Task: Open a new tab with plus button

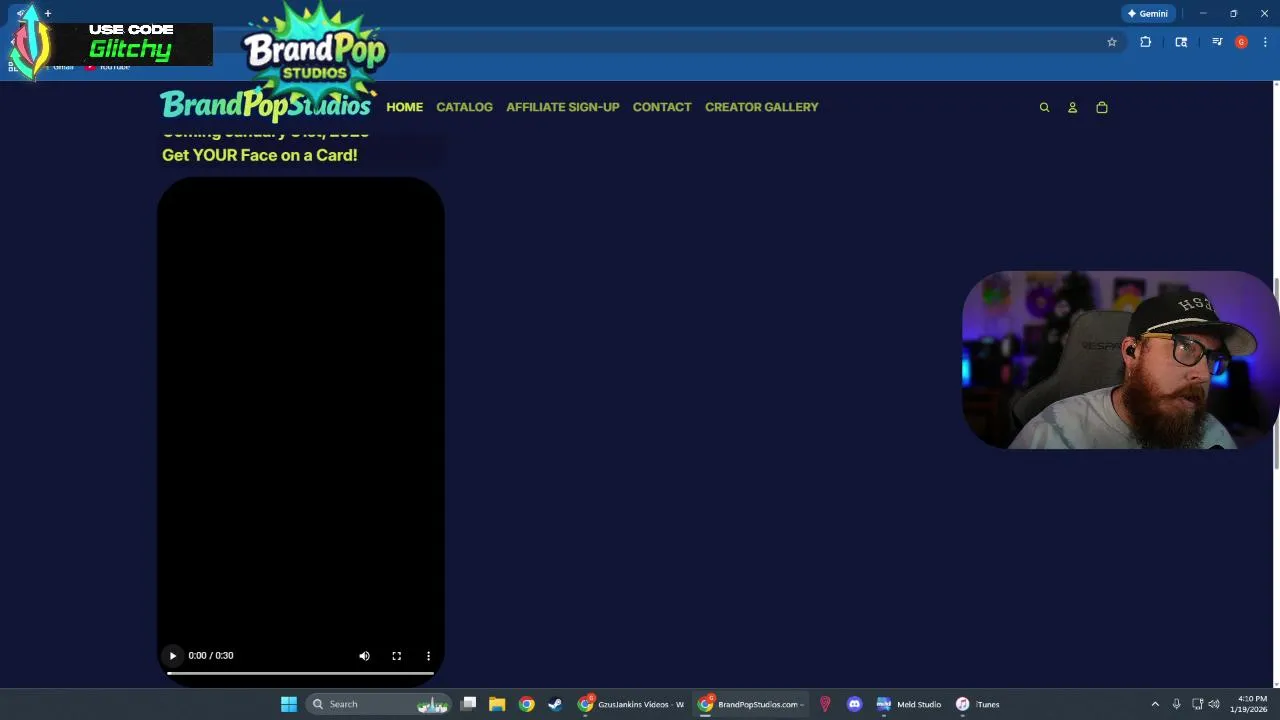Action: pos(47,13)
